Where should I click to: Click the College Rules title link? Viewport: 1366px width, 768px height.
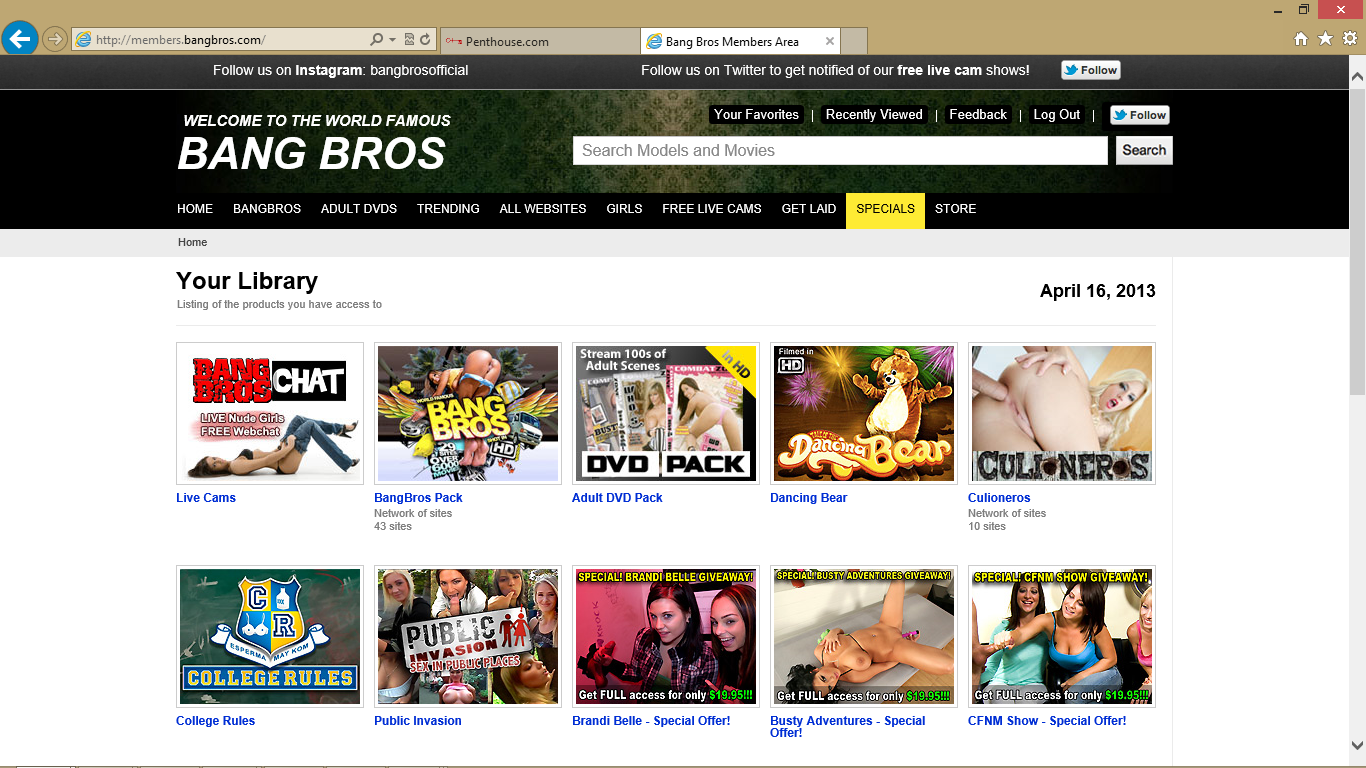(215, 721)
